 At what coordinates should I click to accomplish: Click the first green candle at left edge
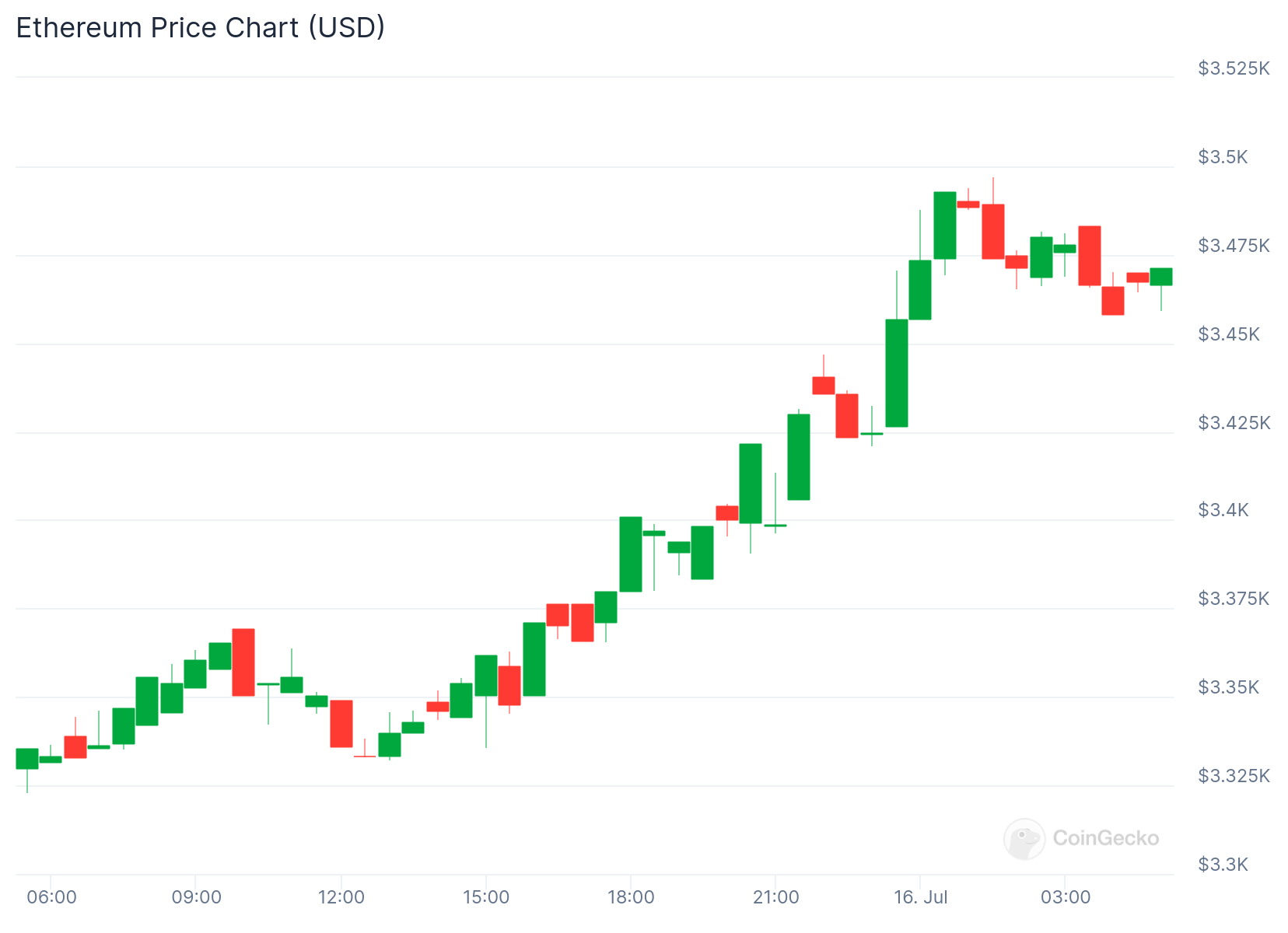(27, 758)
